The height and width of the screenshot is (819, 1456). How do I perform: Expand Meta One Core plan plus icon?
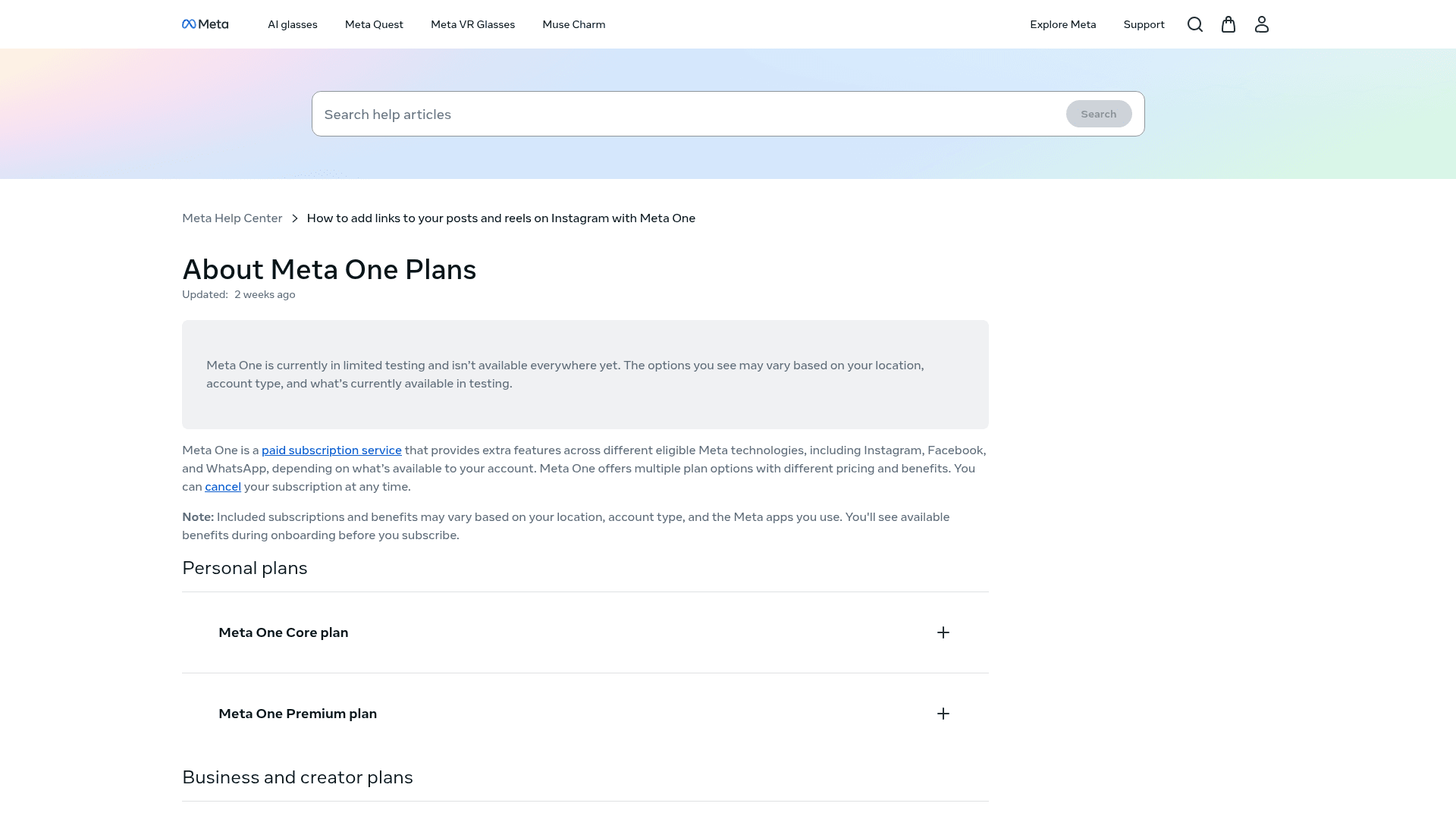pyautogui.click(x=943, y=632)
